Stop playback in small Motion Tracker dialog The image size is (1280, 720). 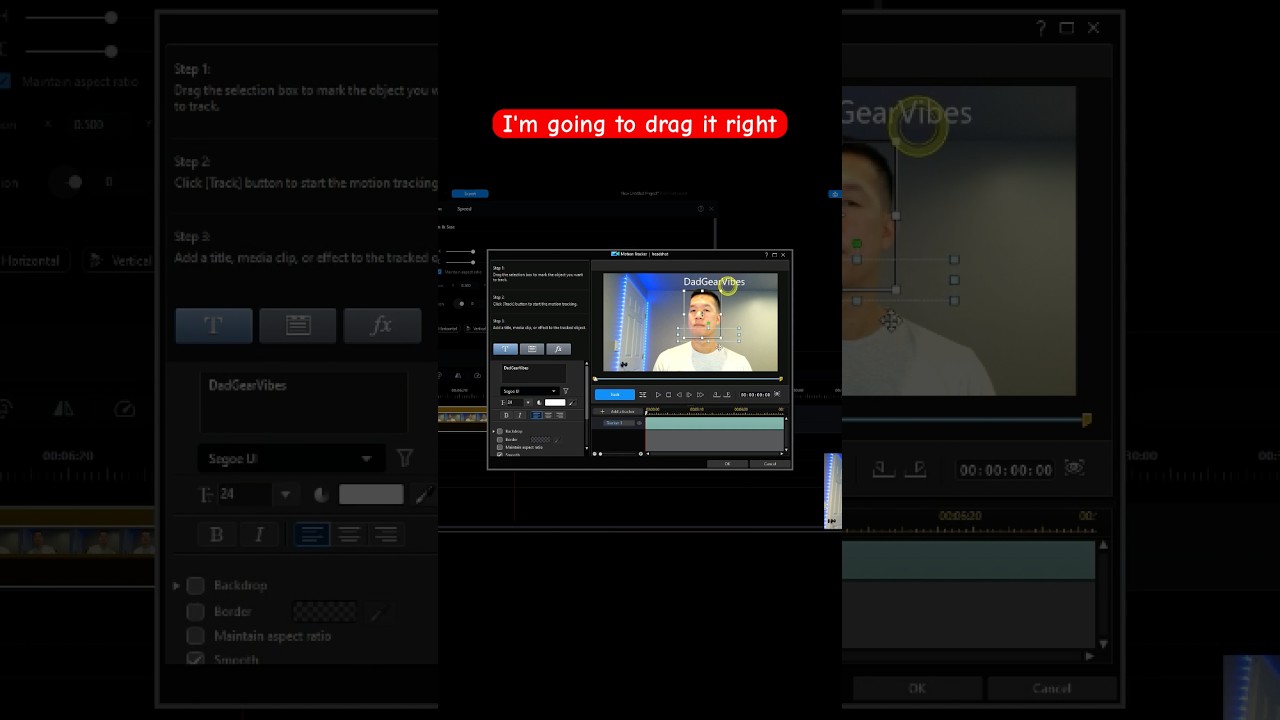pos(668,394)
